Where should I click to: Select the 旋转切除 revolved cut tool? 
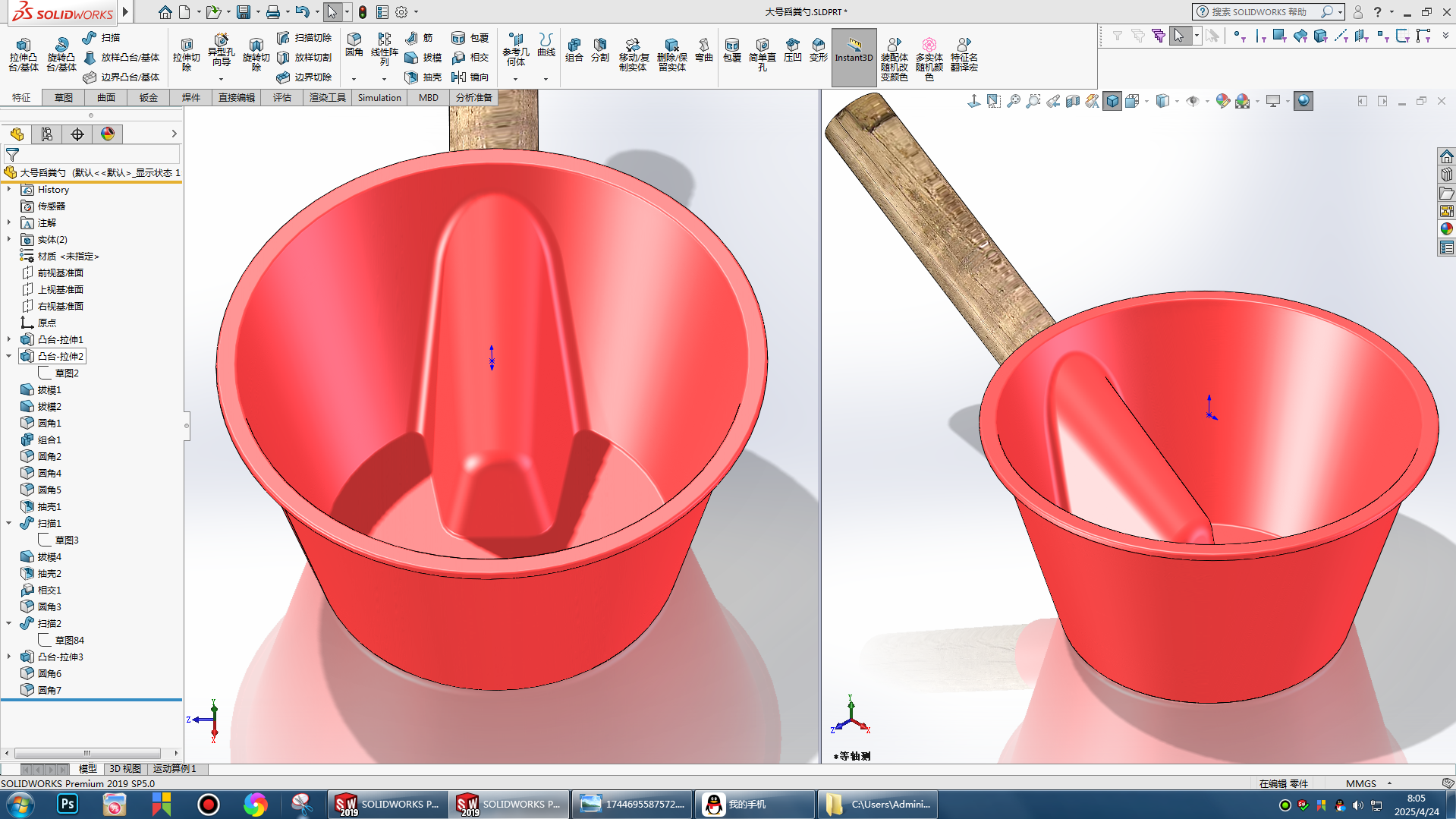[256, 55]
